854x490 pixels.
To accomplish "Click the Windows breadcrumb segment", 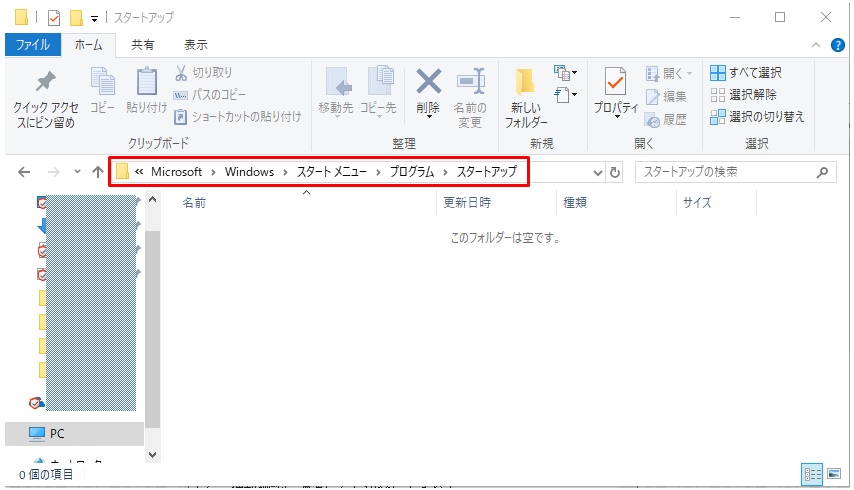I will pyautogui.click(x=249, y=172).
